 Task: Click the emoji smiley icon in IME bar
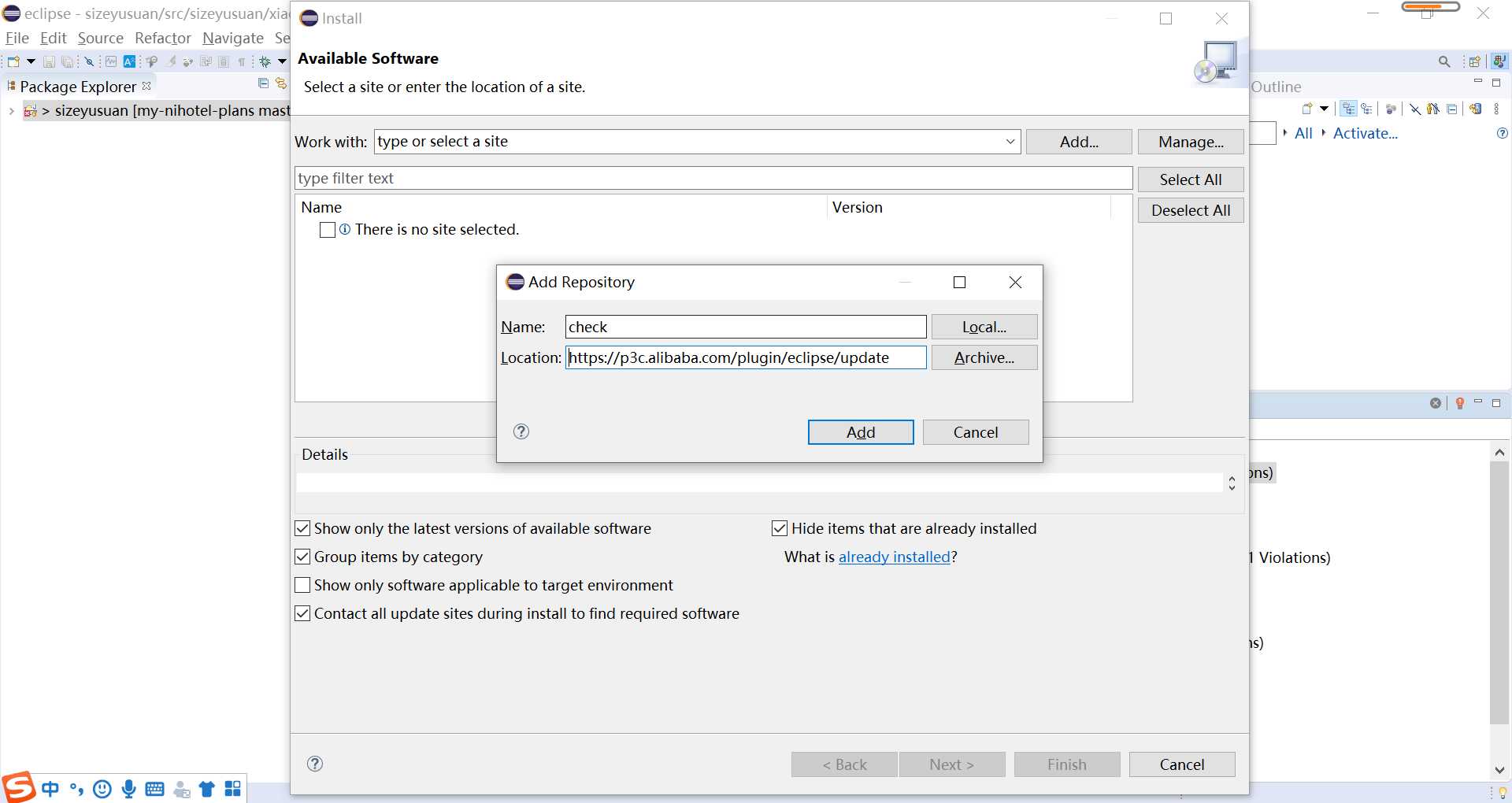[x=102, y=789]
